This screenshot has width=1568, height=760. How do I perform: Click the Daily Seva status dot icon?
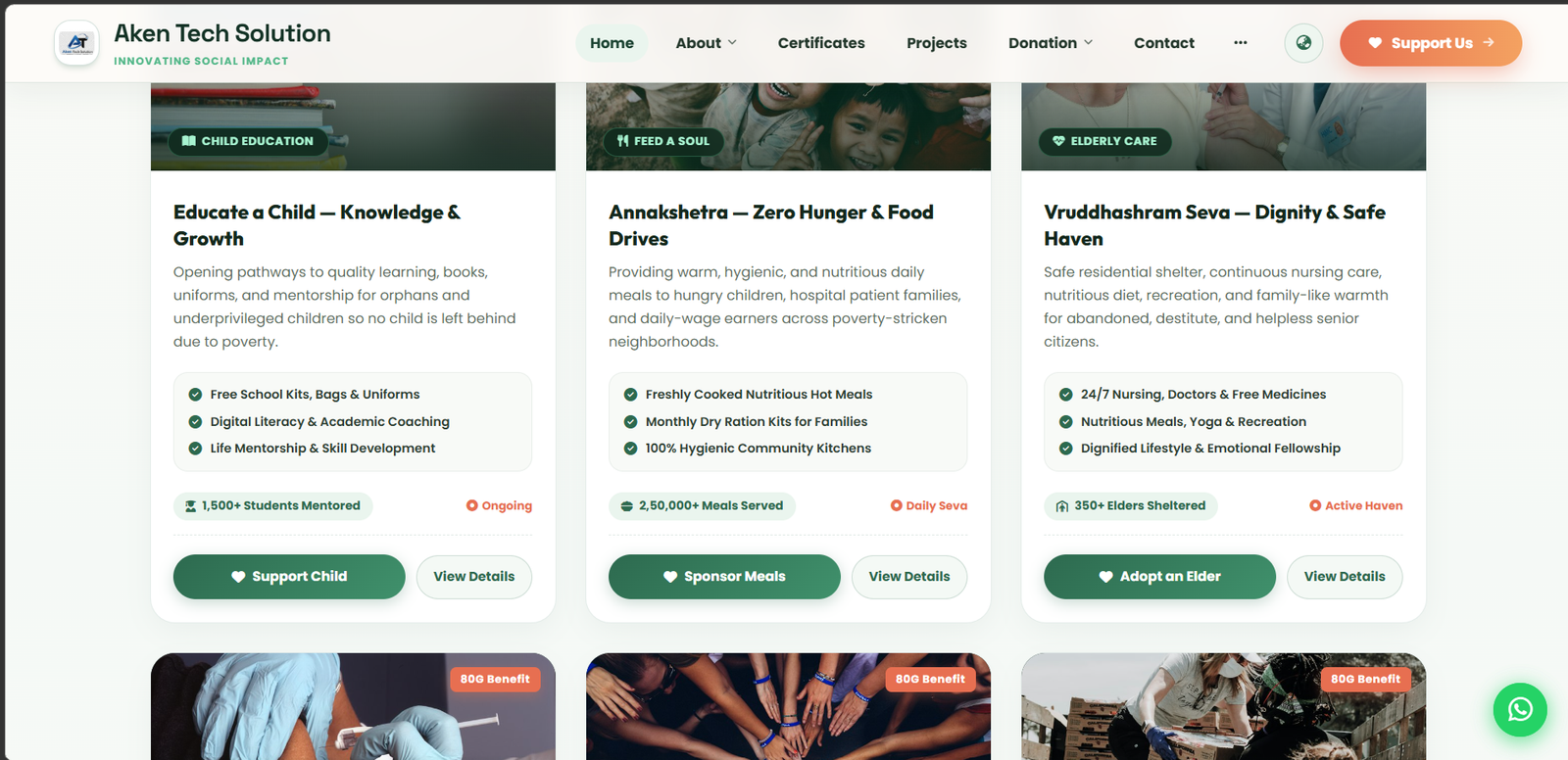pos(897,505)
